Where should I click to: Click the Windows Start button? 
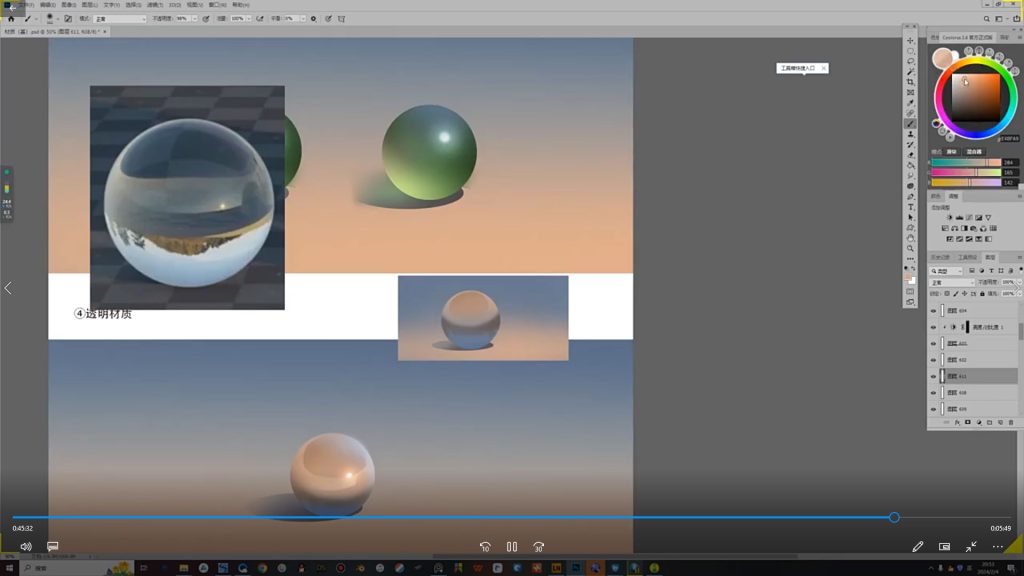tap(11, 568)
